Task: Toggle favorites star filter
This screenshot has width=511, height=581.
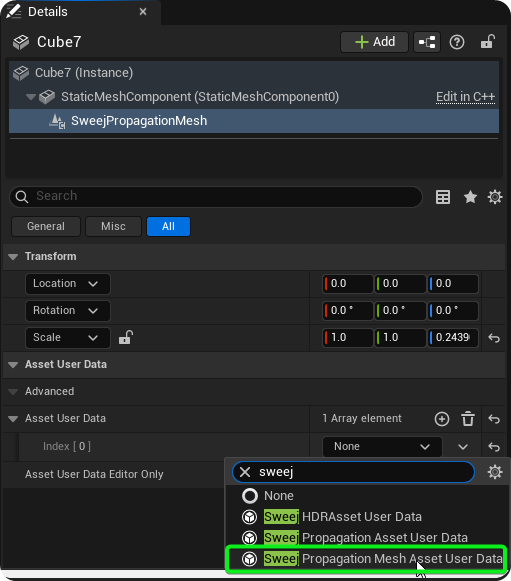Action: click(x=470, y=197)
